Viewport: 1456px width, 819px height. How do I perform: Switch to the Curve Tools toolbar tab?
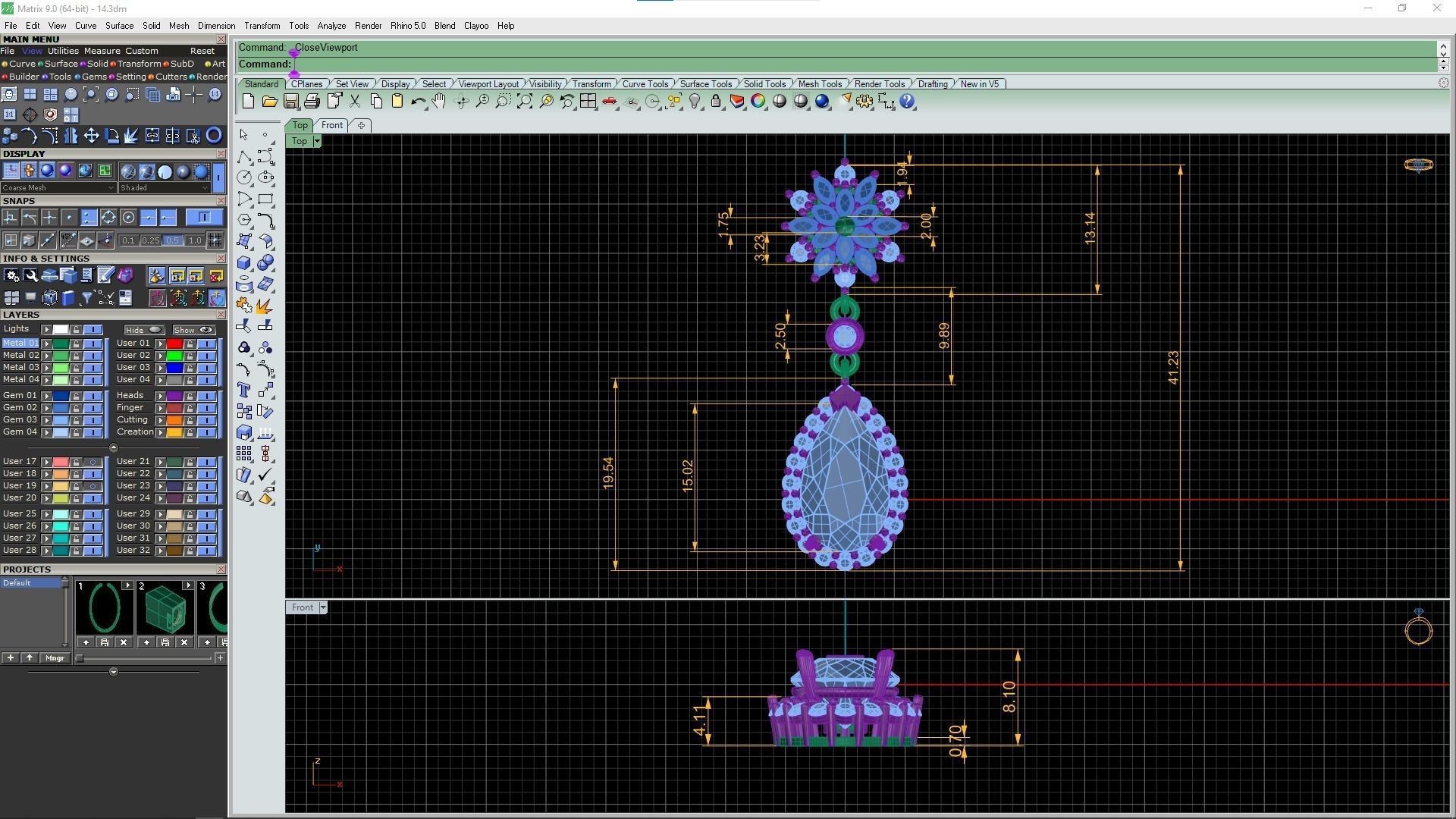[x=645, y=84]
